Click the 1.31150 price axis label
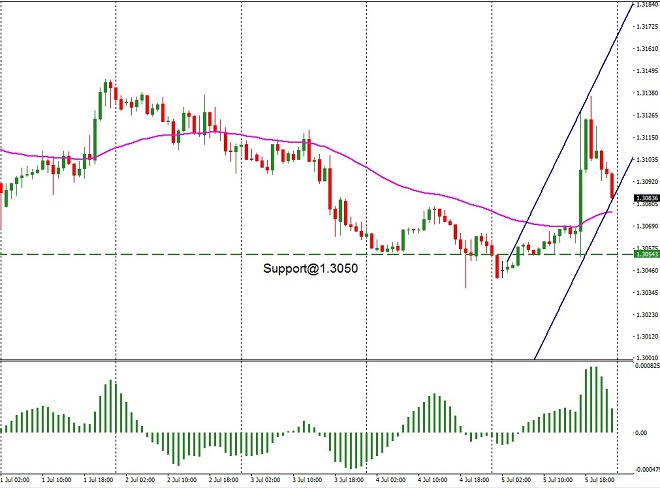Screen dimensions: 660x488 (x=647, y=138)
